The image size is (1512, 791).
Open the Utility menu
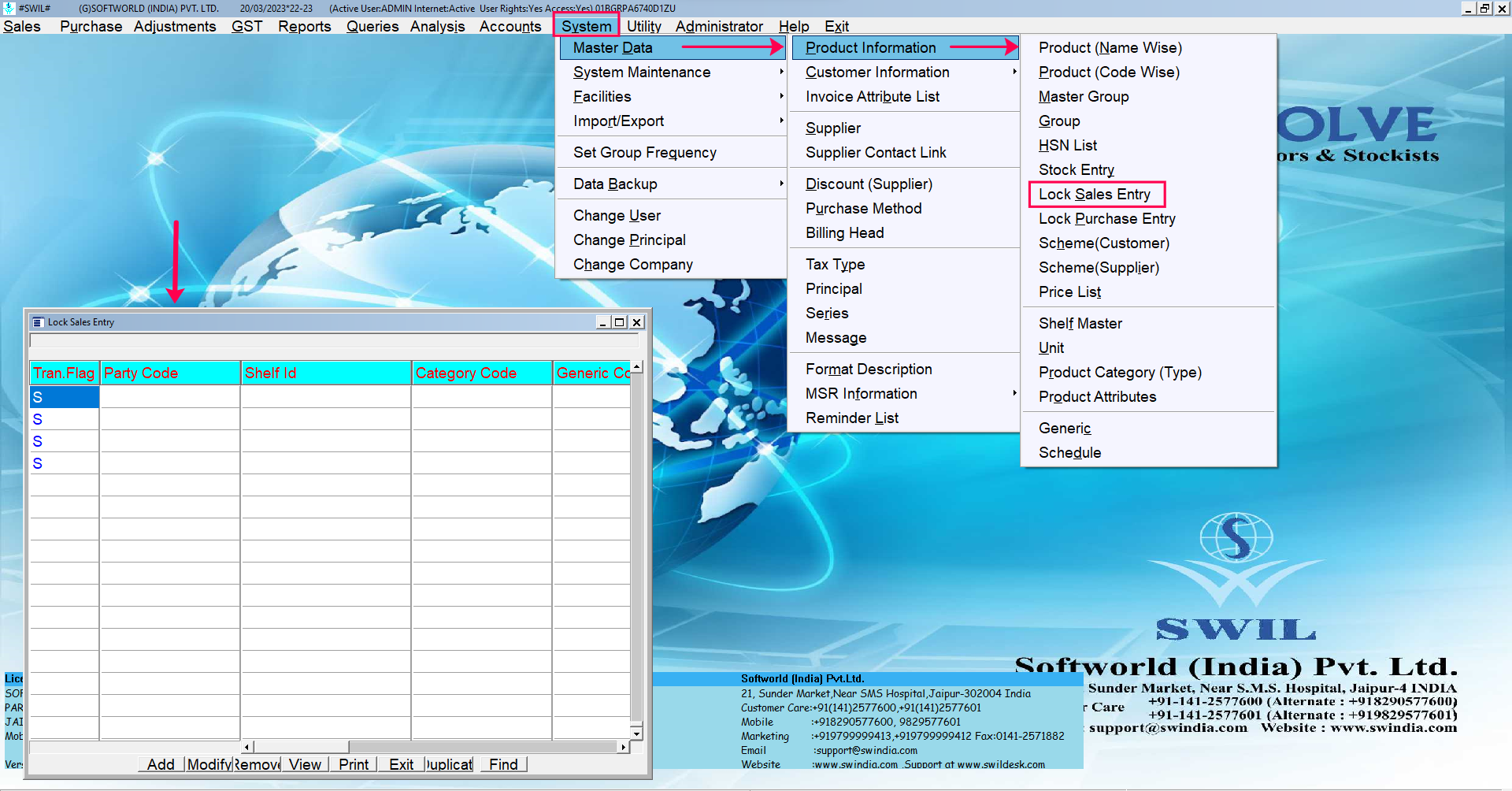coord(643,26)
